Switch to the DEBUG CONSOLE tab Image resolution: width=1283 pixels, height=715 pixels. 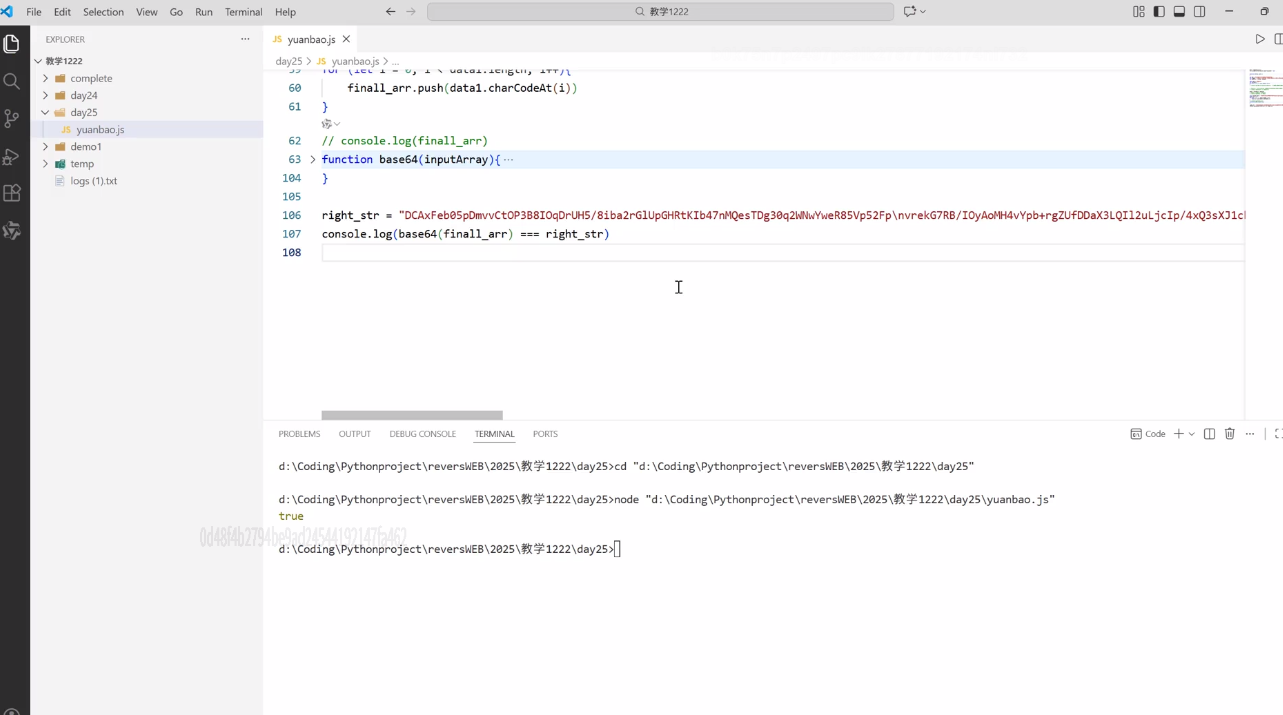tap(422, 434)
